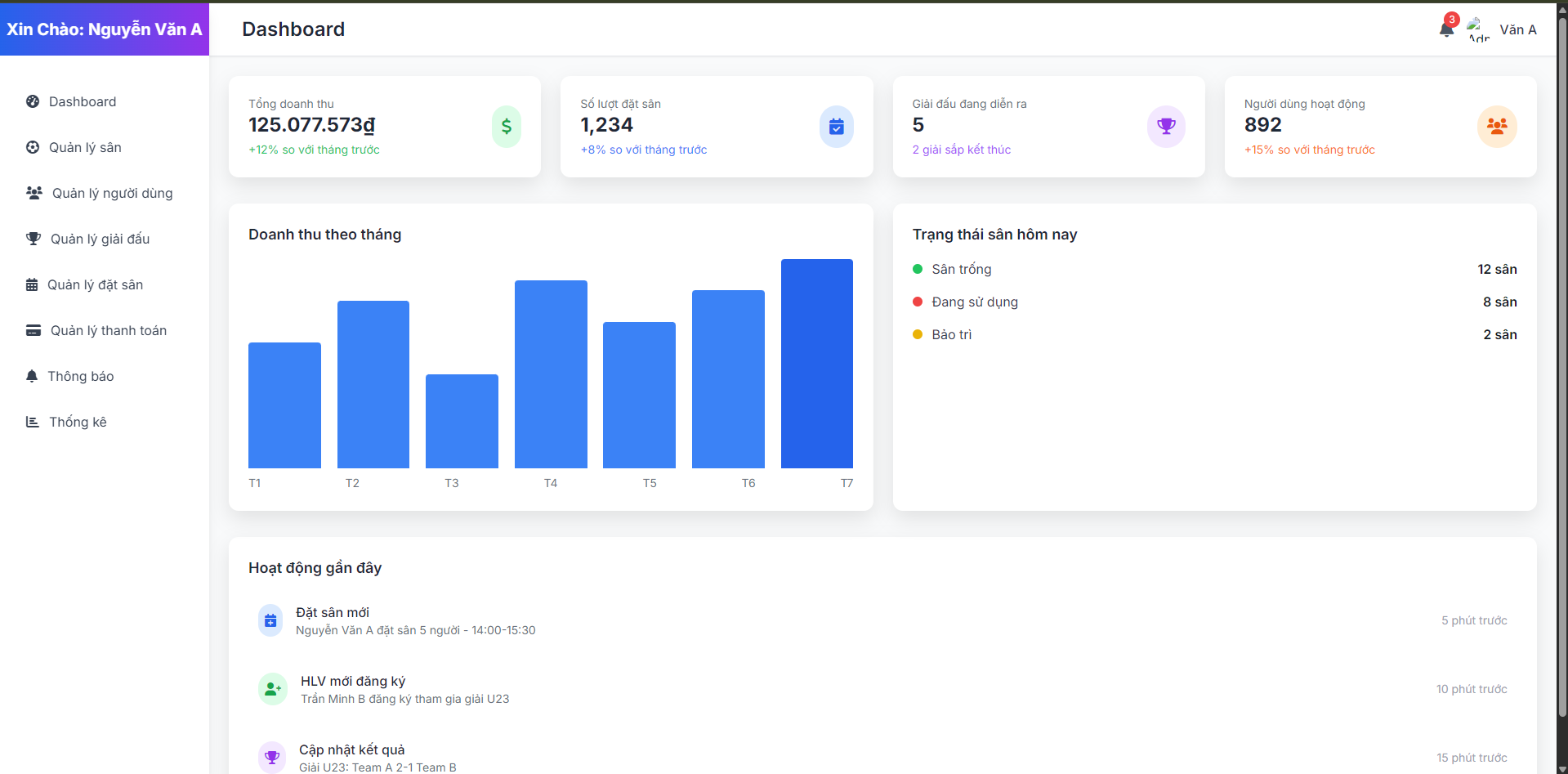Viewport: 1568px width, 774px height.
Task: Click the green Sân trống status dot
Action: click(917, 269)
